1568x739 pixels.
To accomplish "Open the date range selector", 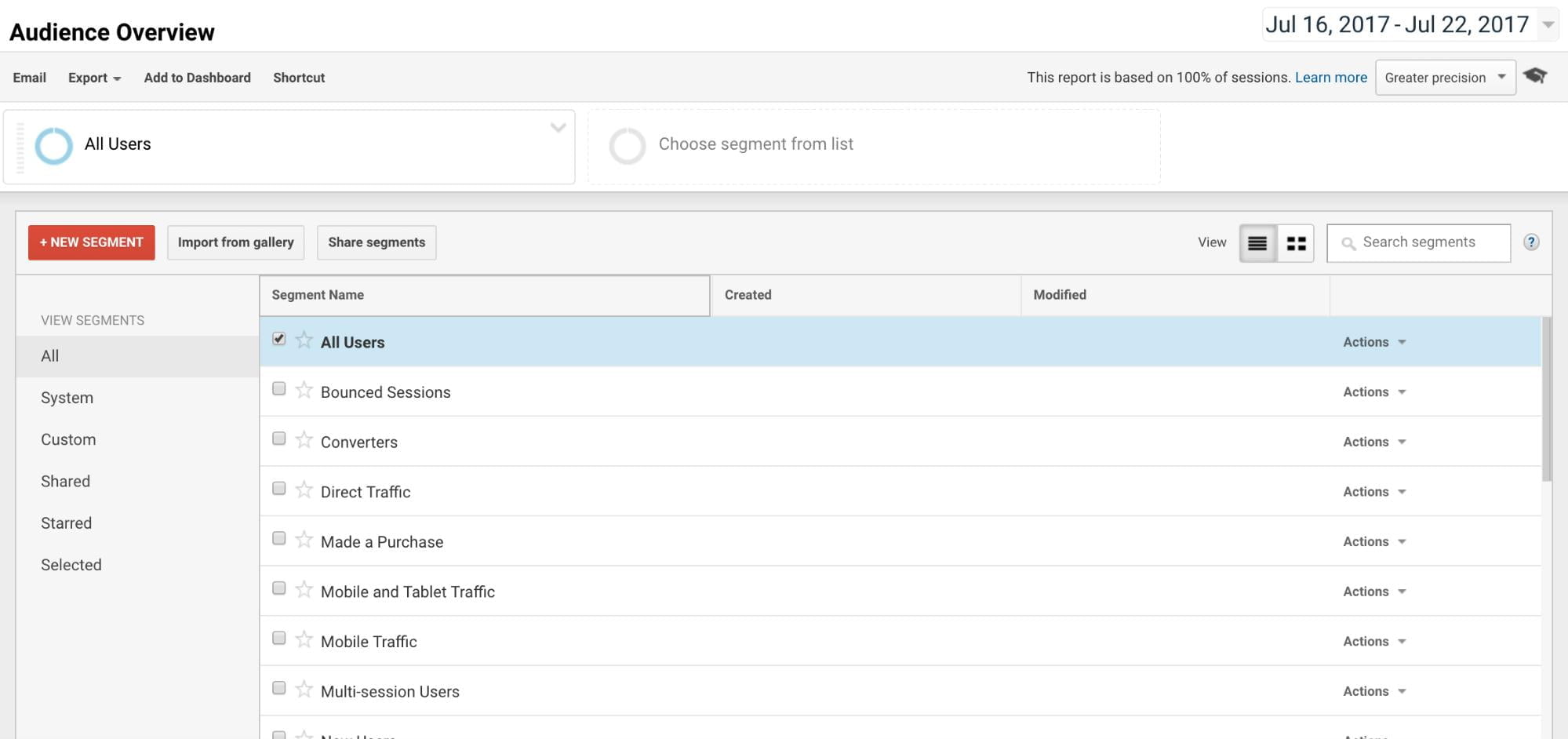I will click(1407, 24).
